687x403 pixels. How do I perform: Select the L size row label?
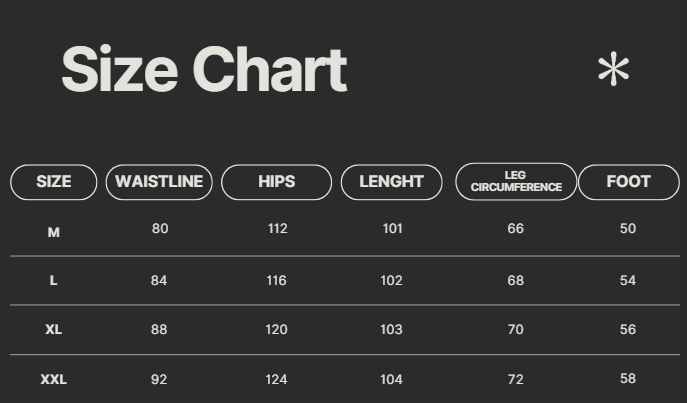[x=54, y=281]
